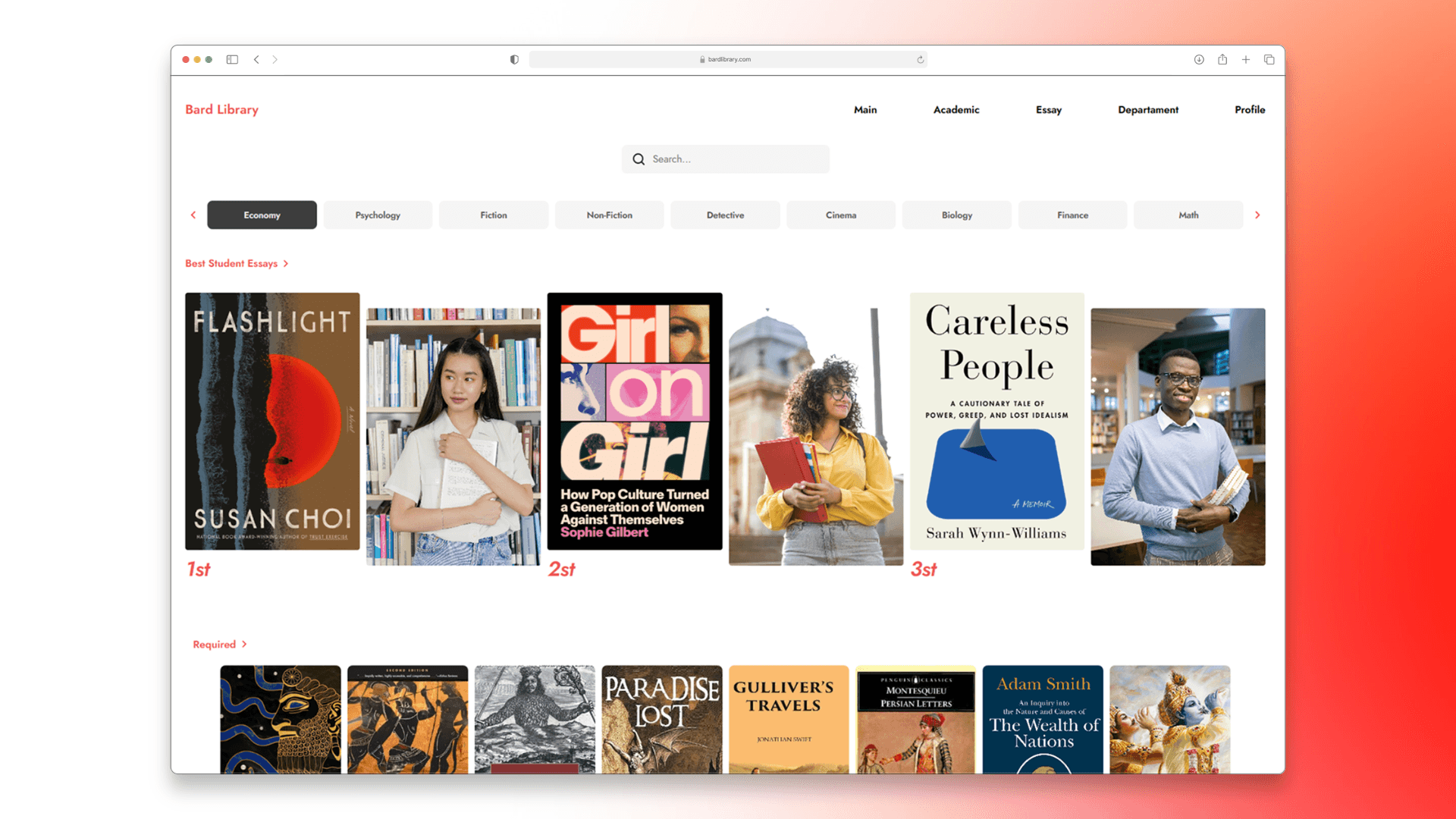Select the Finance category tab
This screenshot has height=819, width=1456.
tap(1073, 215)
